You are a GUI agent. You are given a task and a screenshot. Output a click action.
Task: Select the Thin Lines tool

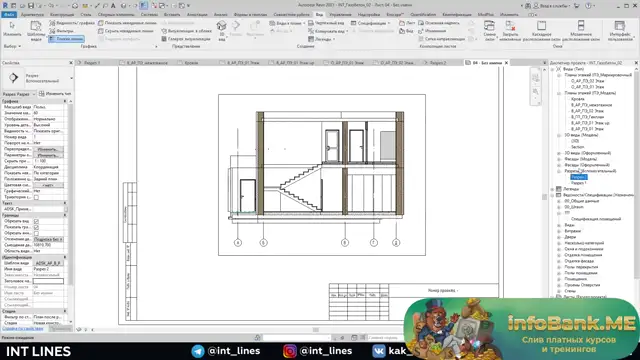click(67, 39)
